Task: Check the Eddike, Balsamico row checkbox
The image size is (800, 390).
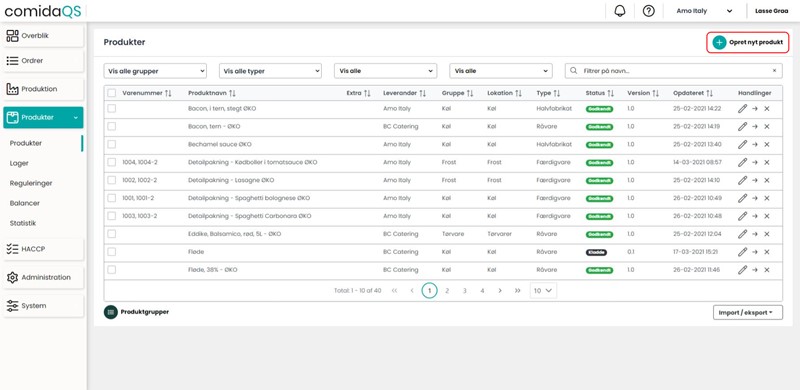Action: coord(112,234)
